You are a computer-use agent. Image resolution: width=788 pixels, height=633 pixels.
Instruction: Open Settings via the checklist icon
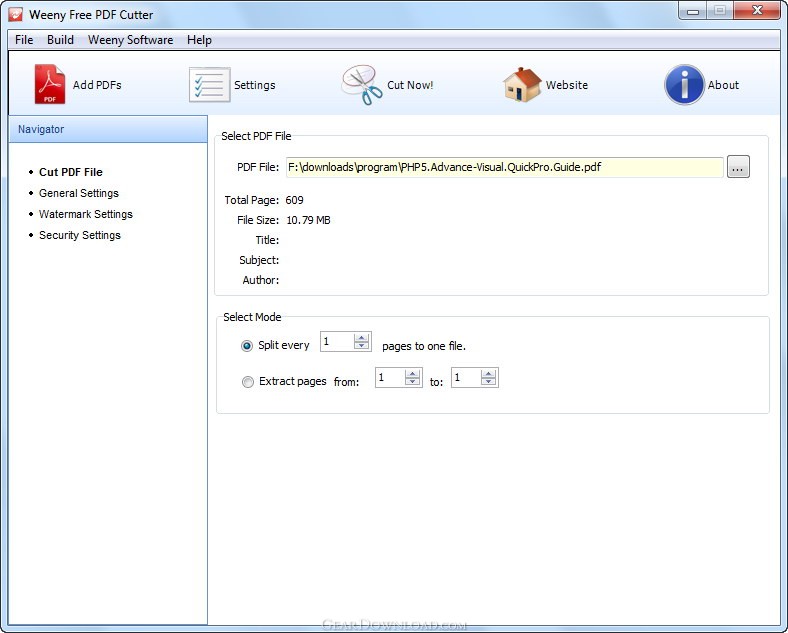click(210, 85)
